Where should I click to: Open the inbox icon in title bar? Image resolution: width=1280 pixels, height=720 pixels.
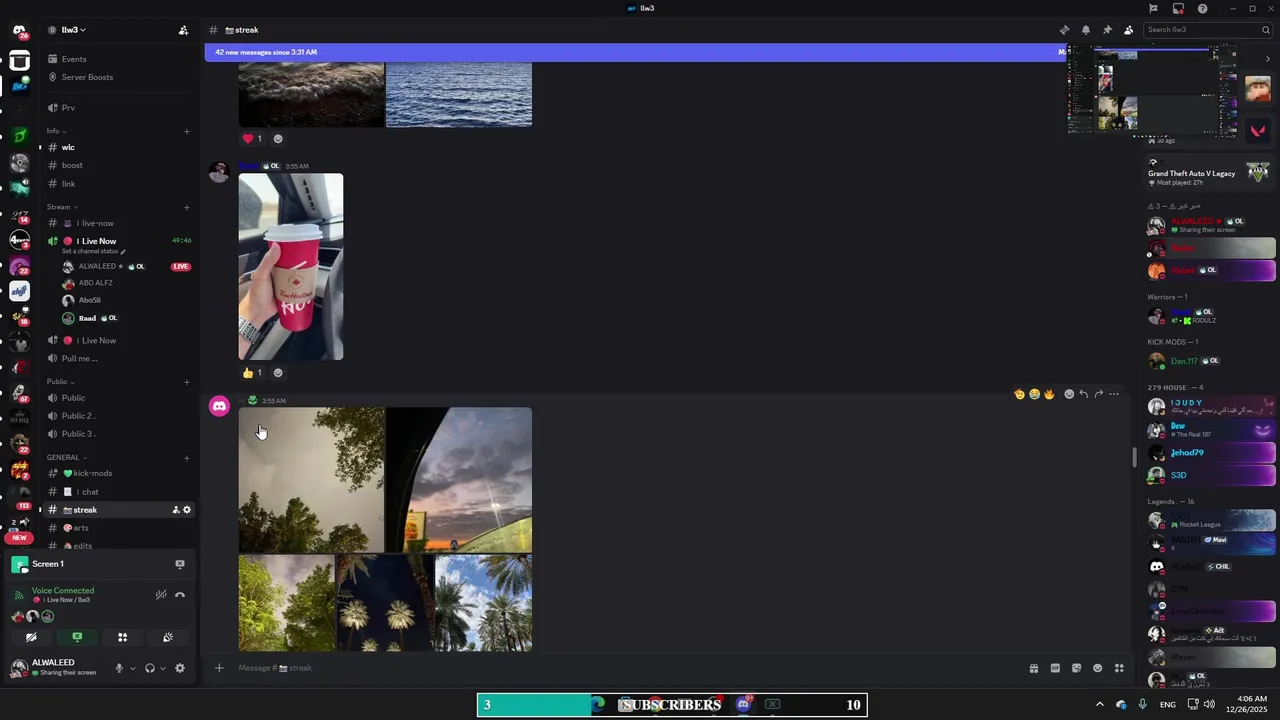click(x=1178, y=8)
